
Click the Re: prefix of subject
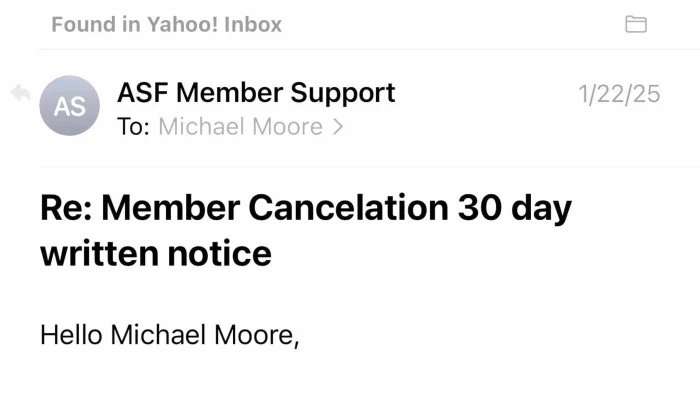pyautogui.click(x=66, y=208)
